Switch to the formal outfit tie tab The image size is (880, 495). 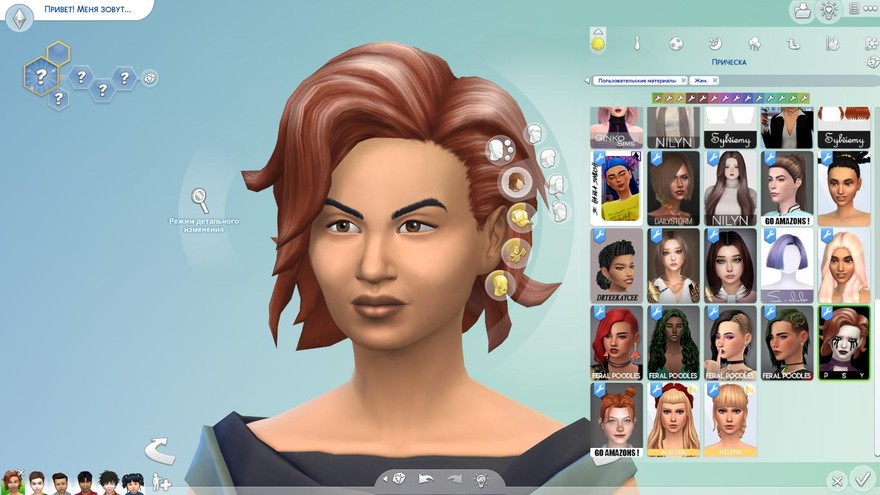[637, 44]
